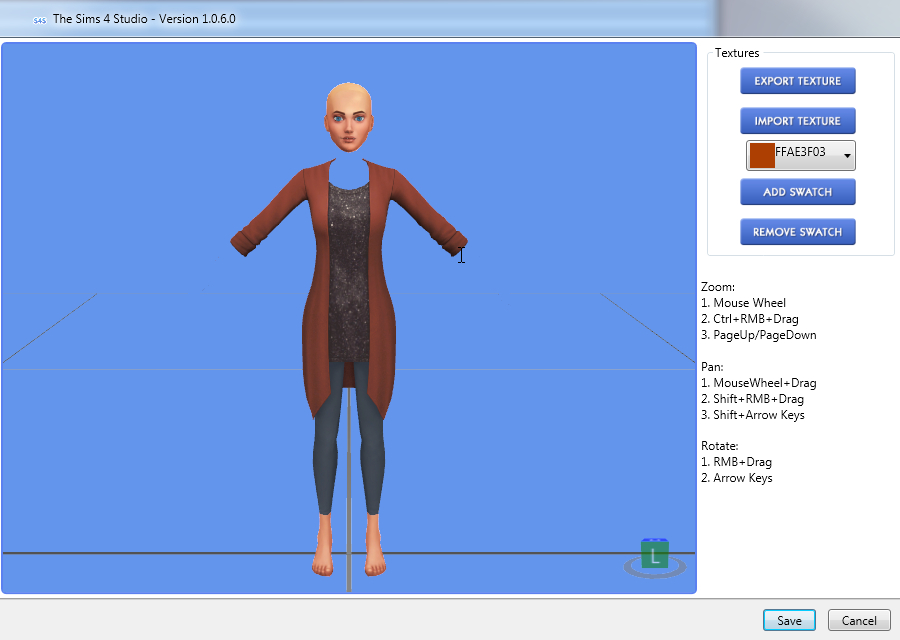Click the 'RMB+Drag' rotate instruction
The height and width of the screenshot is (640, 900).
coord(743,462)
